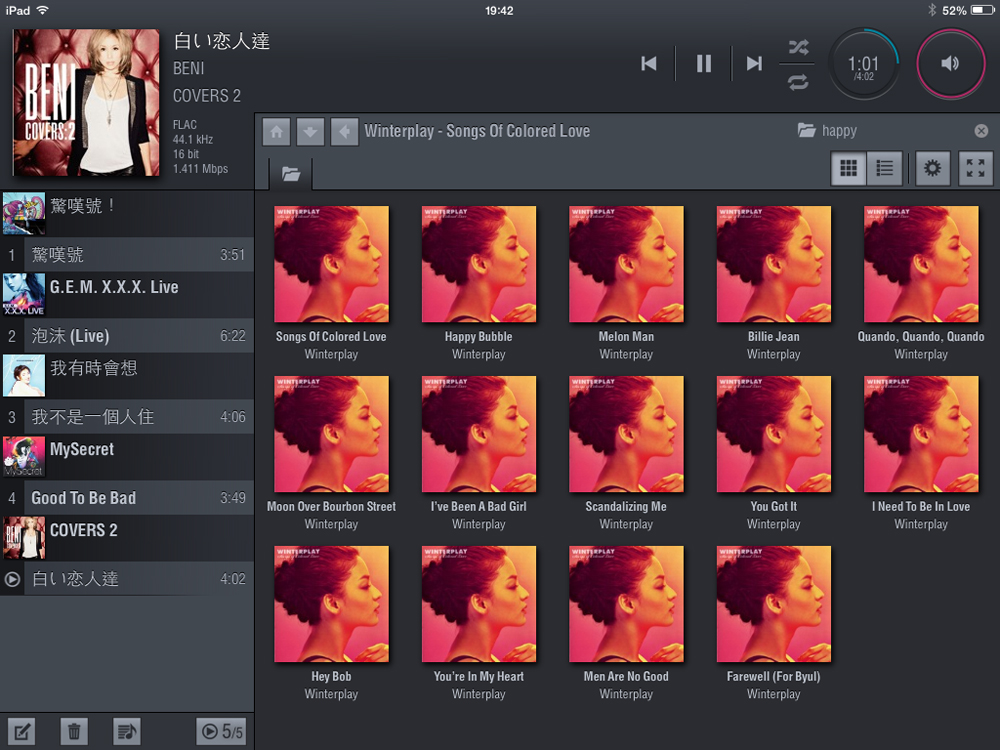Play the Scandalizing Me track

coord(626,451)
